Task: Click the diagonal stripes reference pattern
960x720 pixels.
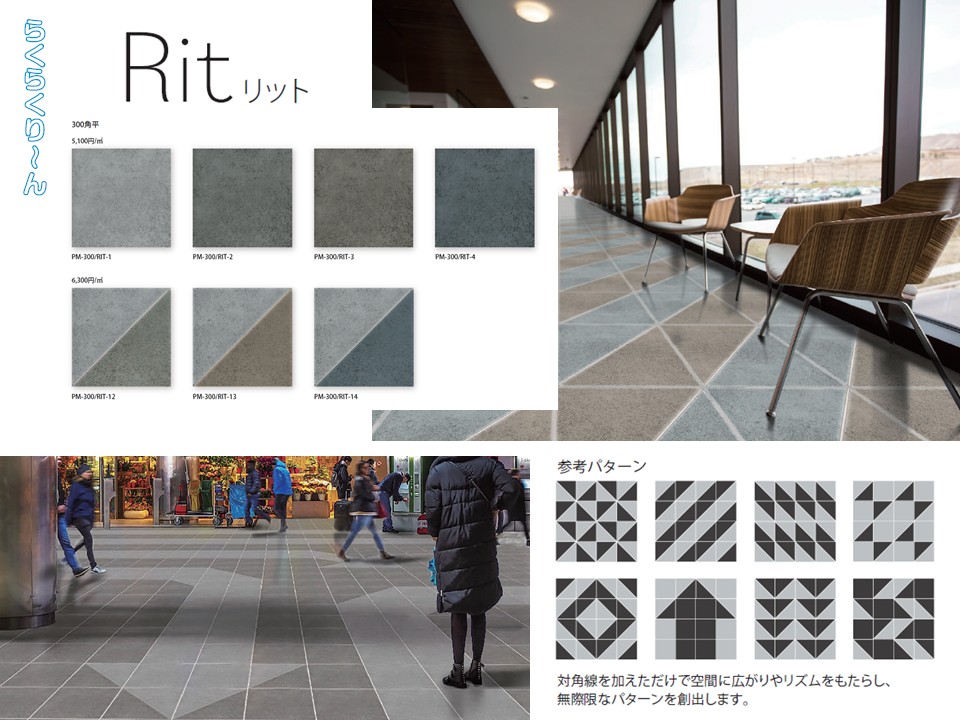Action: pos(695,520)
